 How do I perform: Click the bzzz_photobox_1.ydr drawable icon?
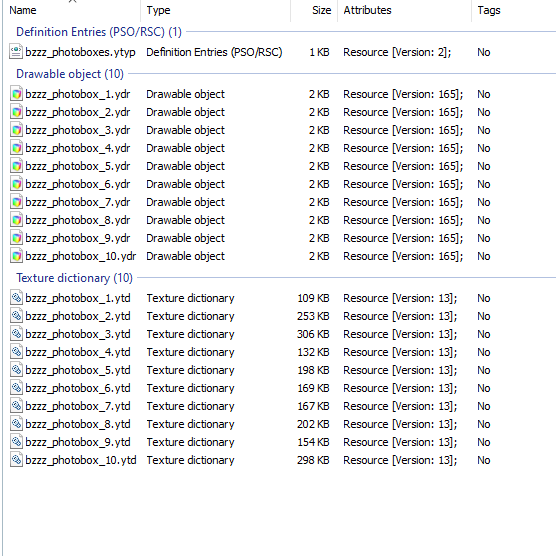[16, 94]
